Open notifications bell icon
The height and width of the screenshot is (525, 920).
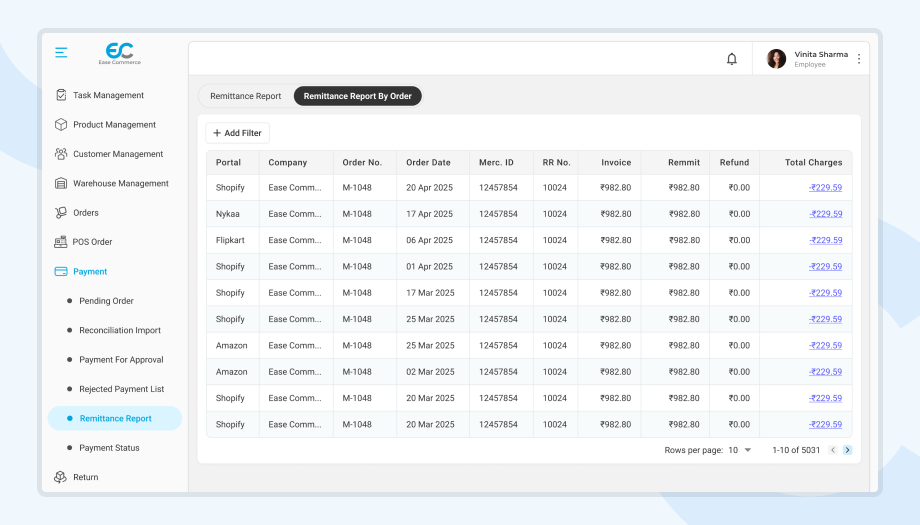(732, 59)
